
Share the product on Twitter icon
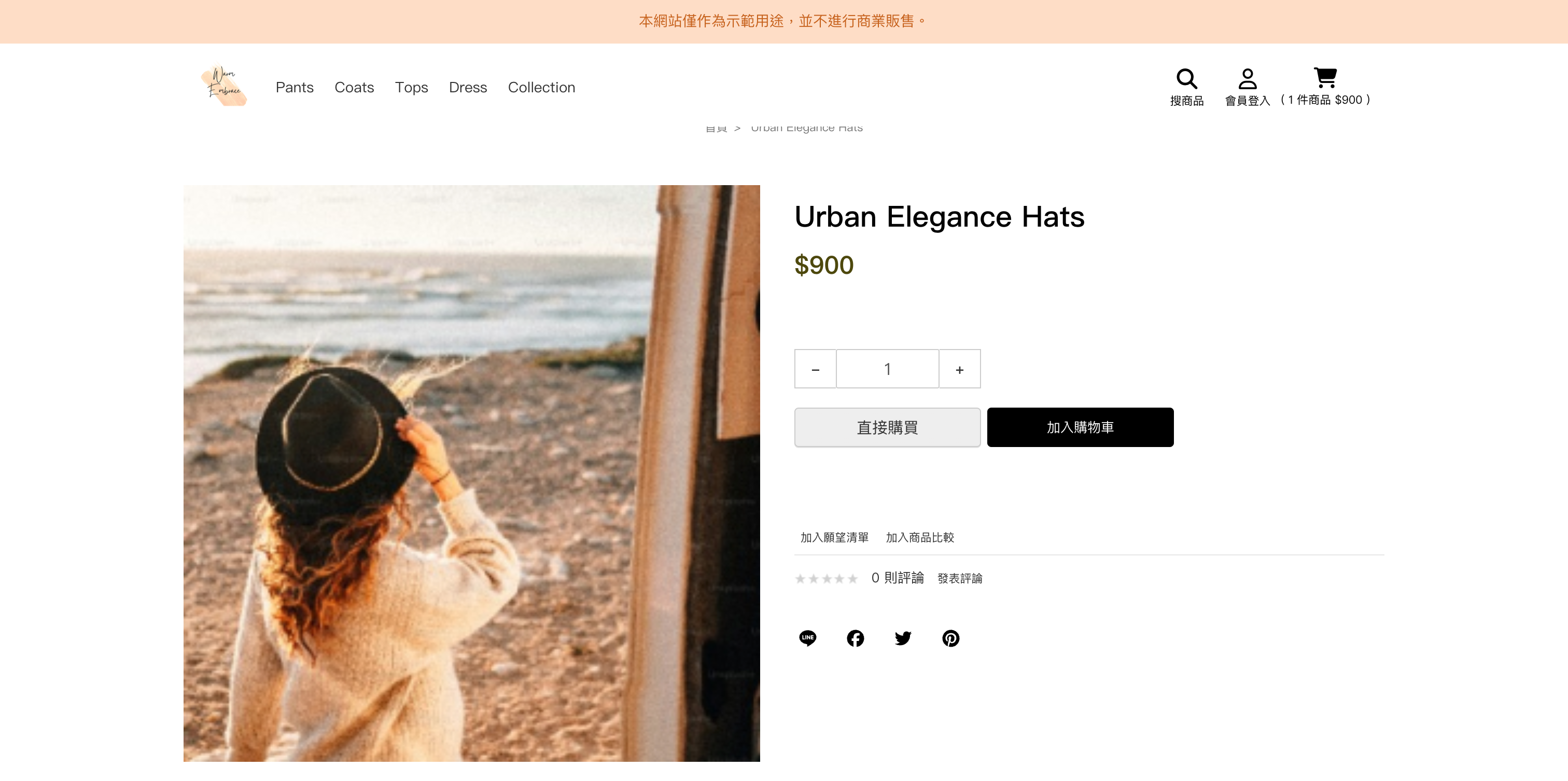pos(903,638)
